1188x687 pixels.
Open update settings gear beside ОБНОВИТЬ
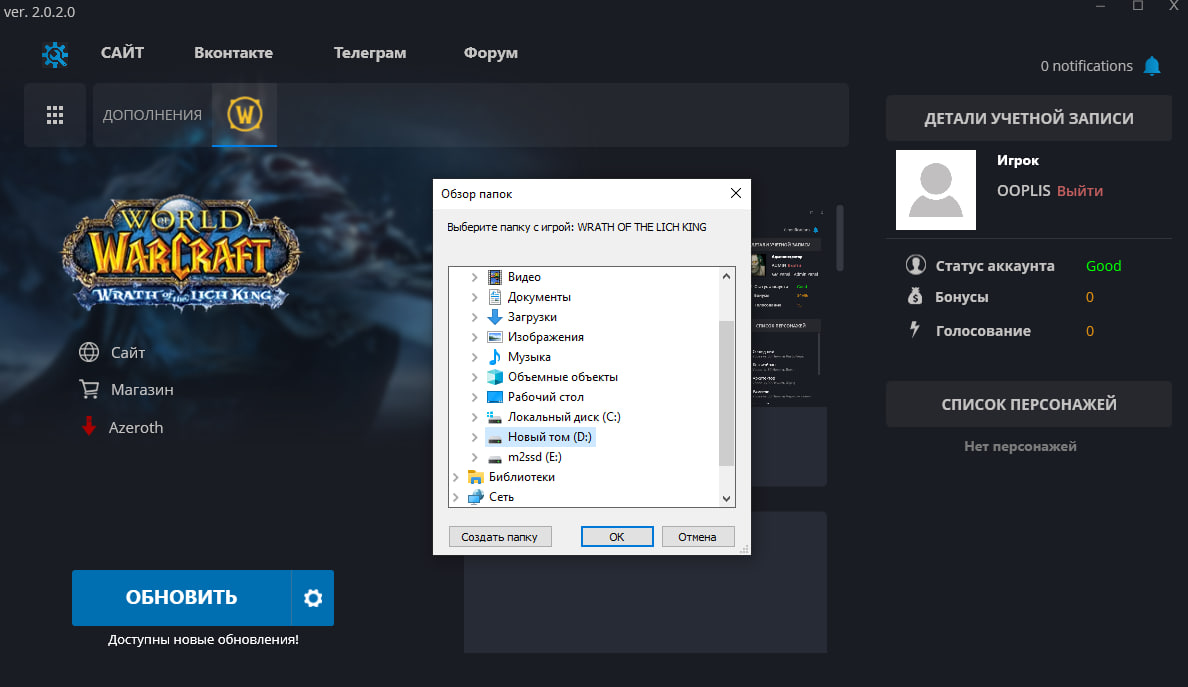pos(313,598)
